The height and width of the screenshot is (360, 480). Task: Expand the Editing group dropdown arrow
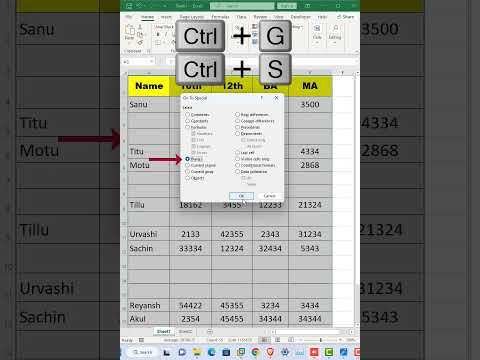point(335,43)
